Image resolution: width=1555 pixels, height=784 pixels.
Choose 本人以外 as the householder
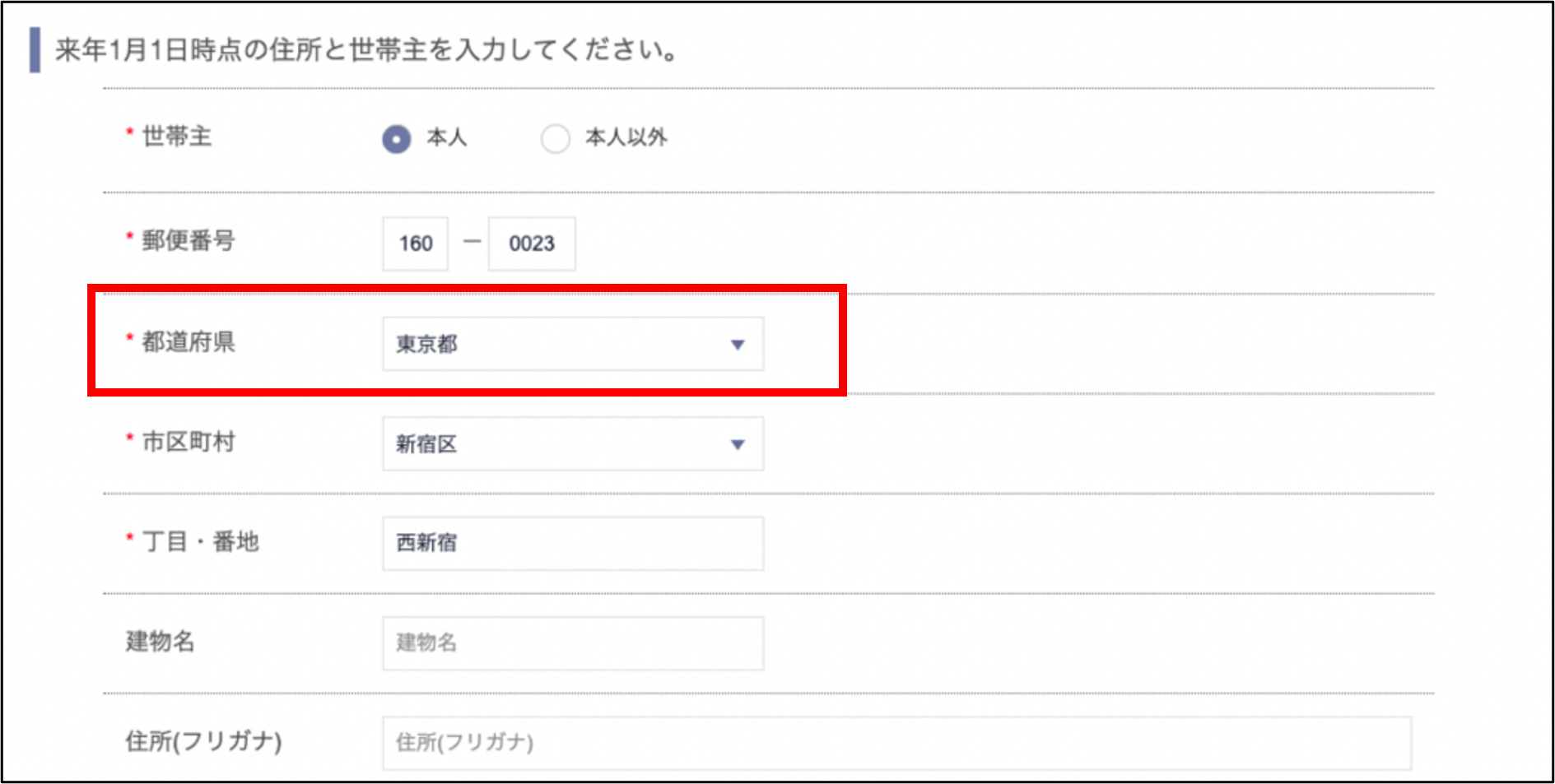click(x=555, y=139)
